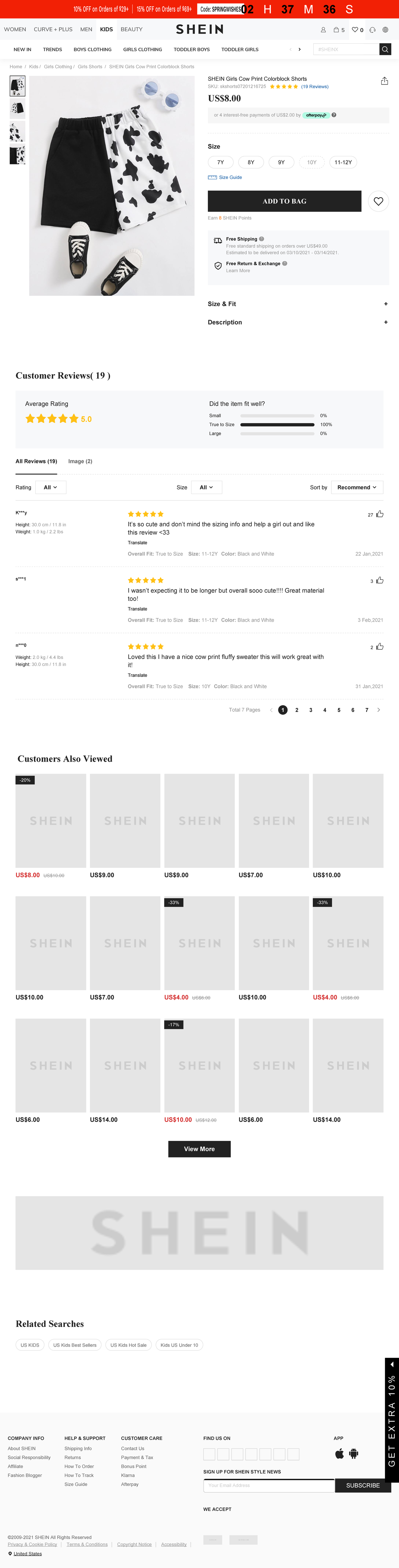399x1568 pixels.
Task: Open the TODDLER GIRLS menu
Action: coord(240,49)
